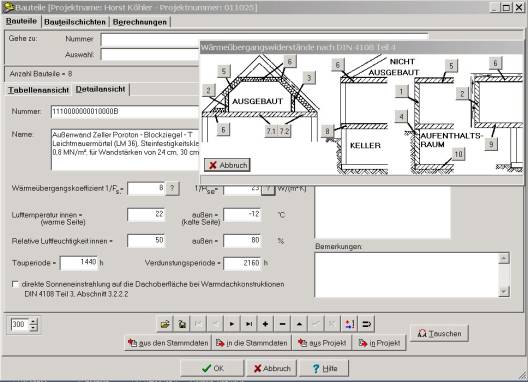Switch to Bauteile tab

click(22, 21)
